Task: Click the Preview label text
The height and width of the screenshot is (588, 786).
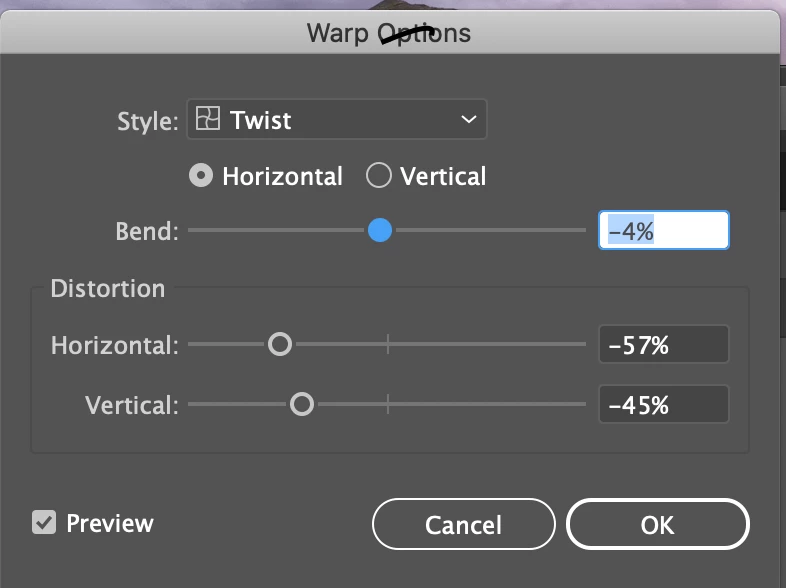Action: (109, 523)
